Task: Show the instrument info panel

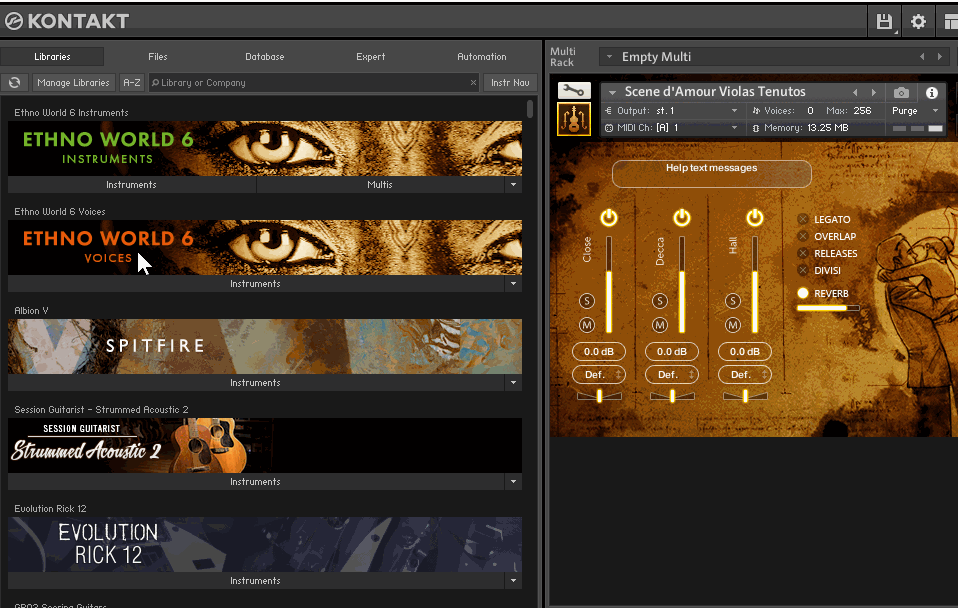Action: tap(931, 93)
